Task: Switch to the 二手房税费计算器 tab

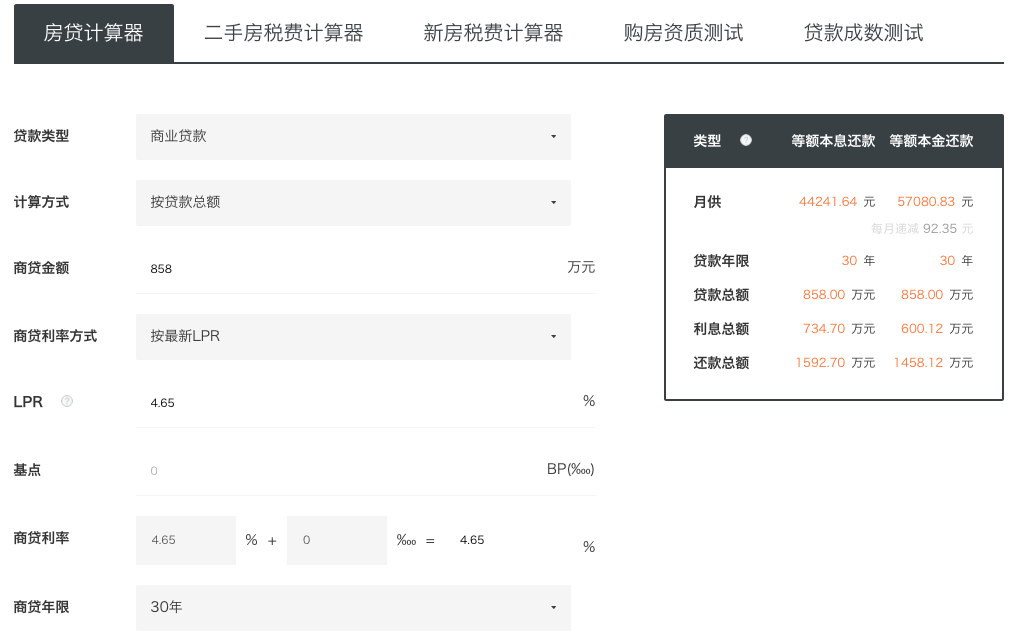Action: 284,33
